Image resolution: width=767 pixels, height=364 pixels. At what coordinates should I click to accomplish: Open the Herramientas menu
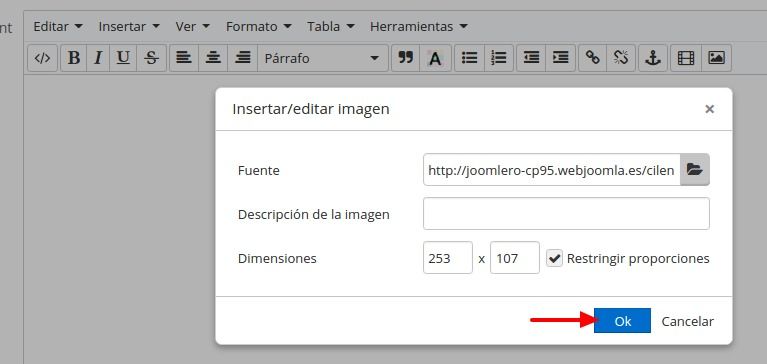point(419,26)
